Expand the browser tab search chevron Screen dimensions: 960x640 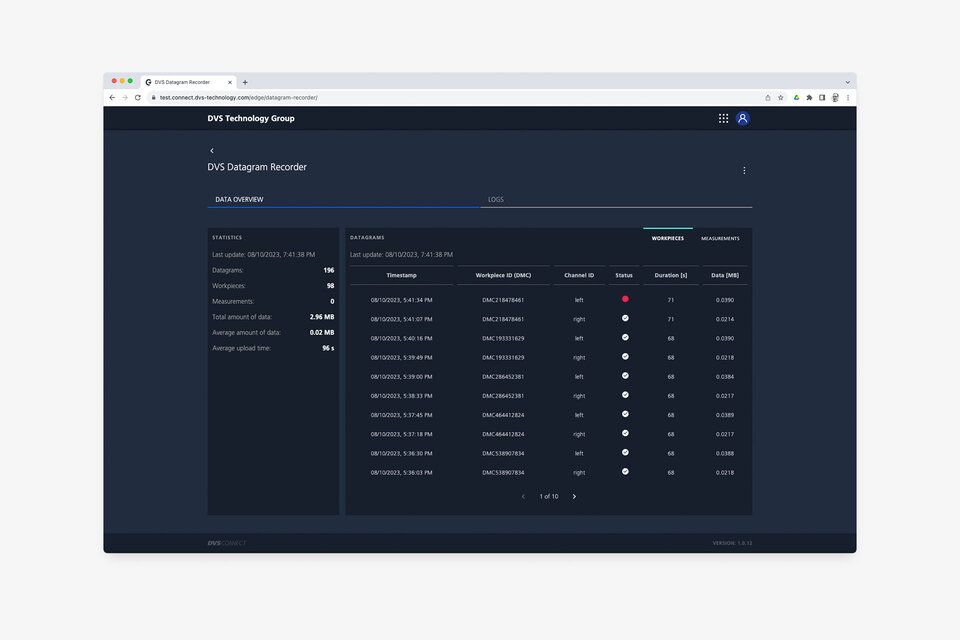(848, 82)
